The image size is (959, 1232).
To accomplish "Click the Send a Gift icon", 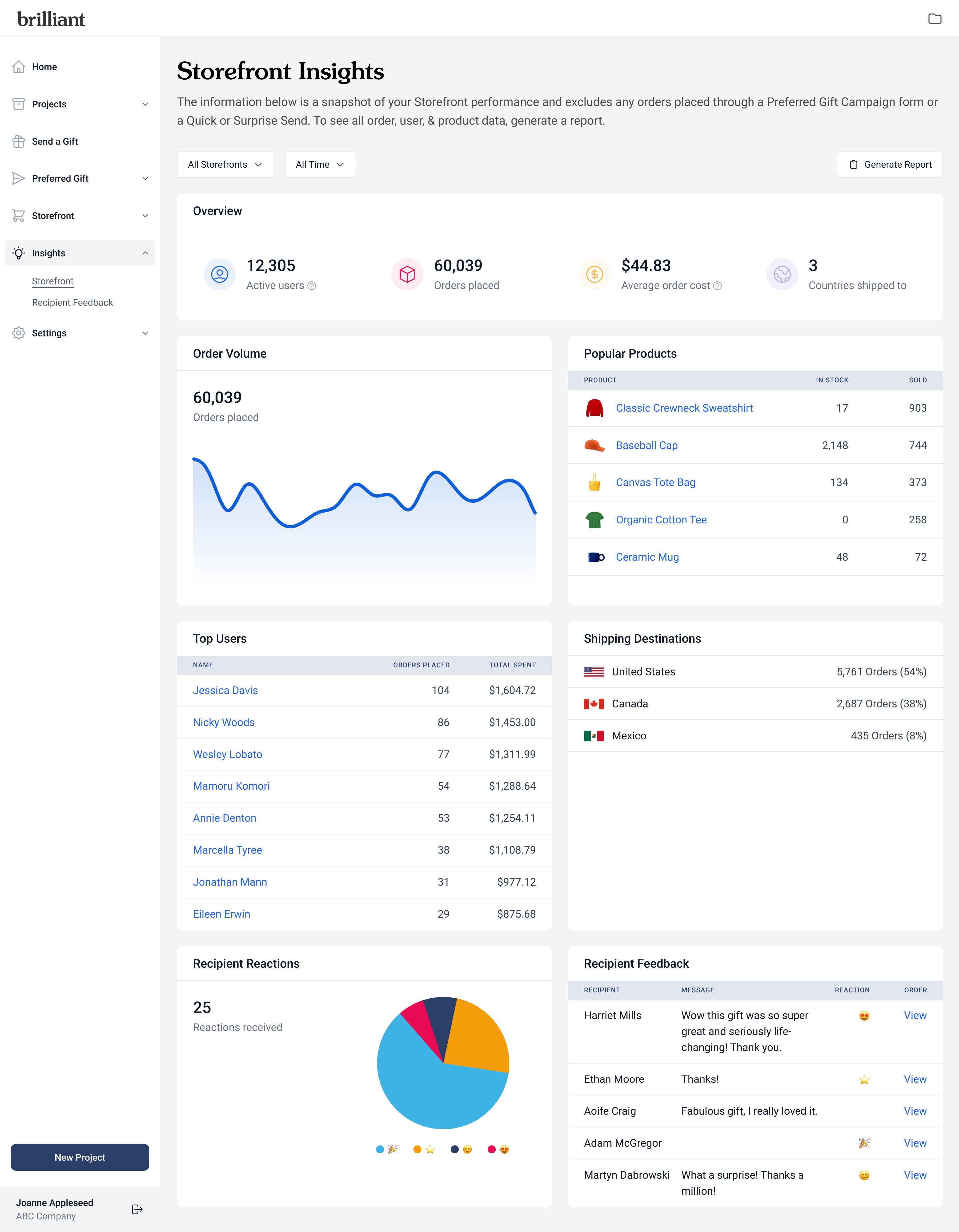I will click(x=19, y=141).
